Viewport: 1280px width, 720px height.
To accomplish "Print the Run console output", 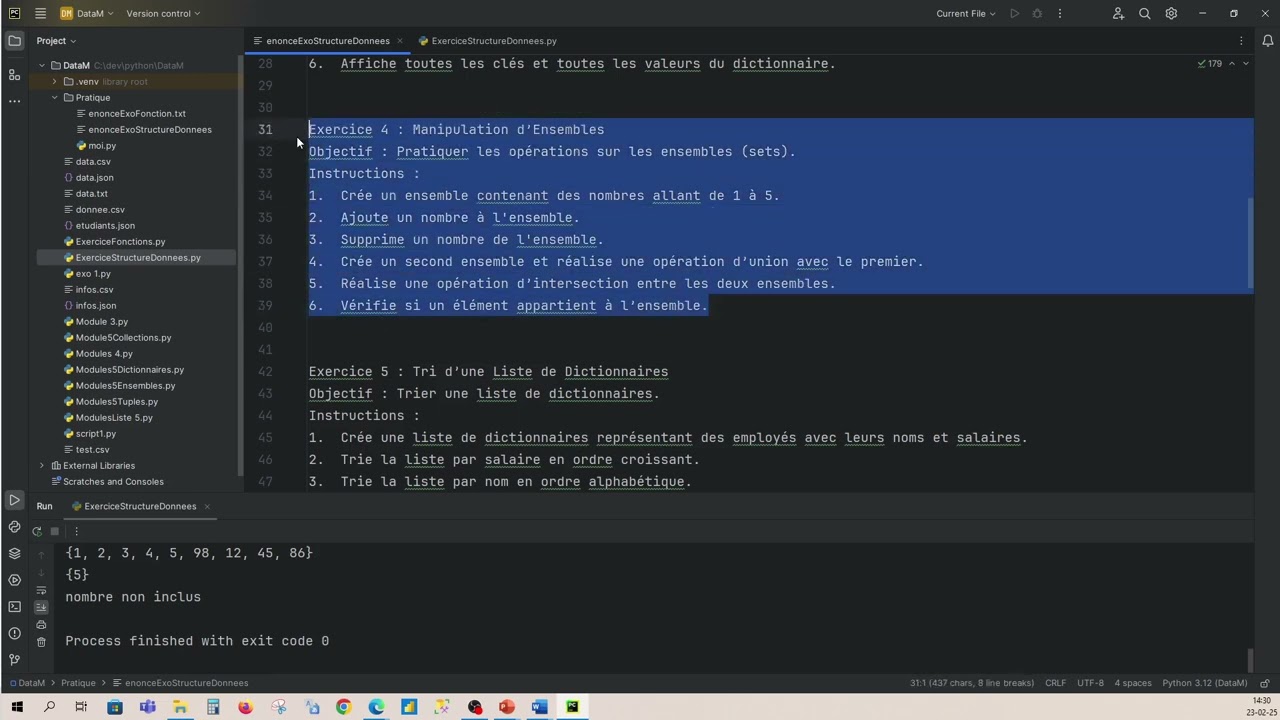I will pos(41,625).
